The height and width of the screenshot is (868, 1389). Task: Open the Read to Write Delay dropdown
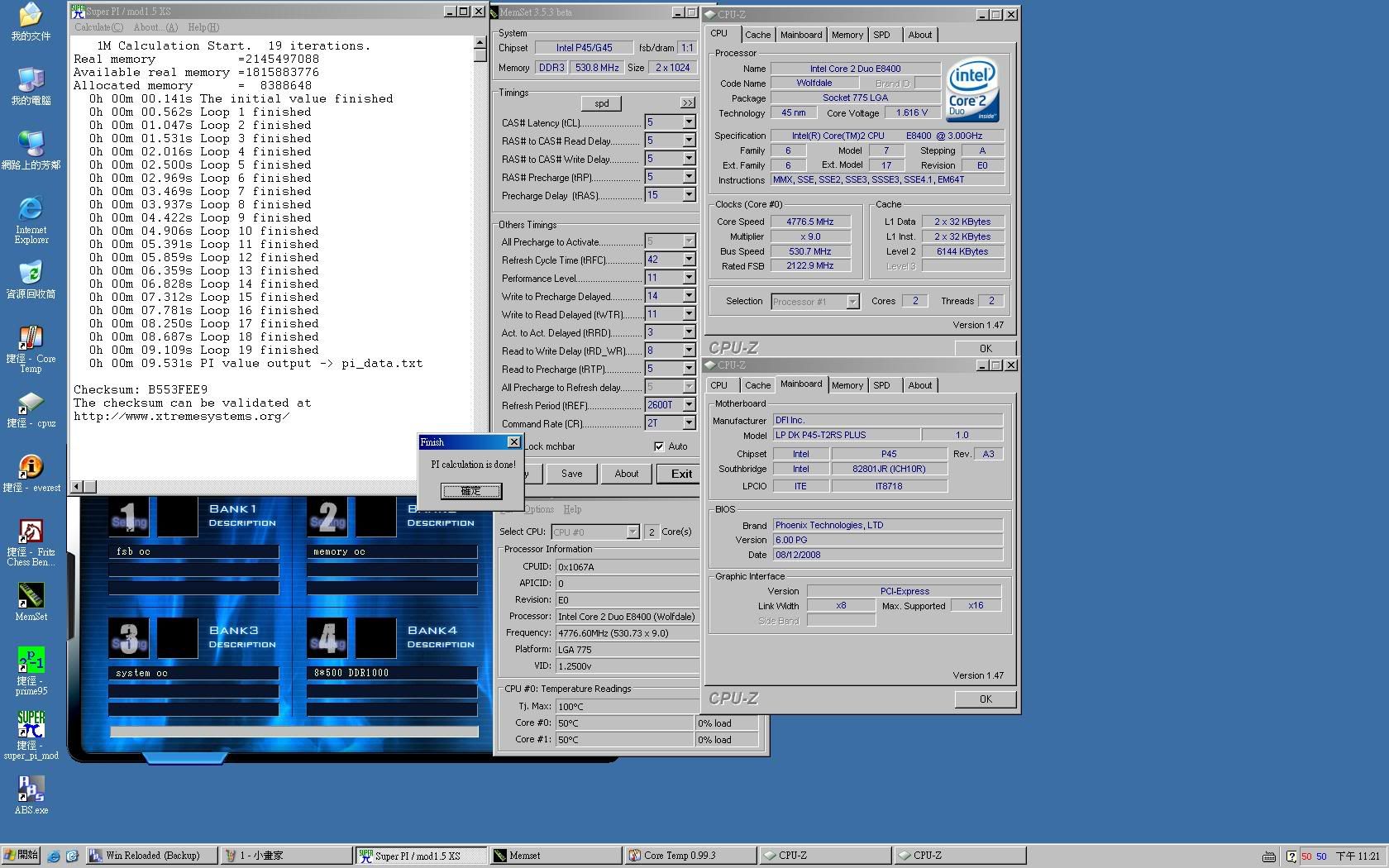click(x=688, y=351)
